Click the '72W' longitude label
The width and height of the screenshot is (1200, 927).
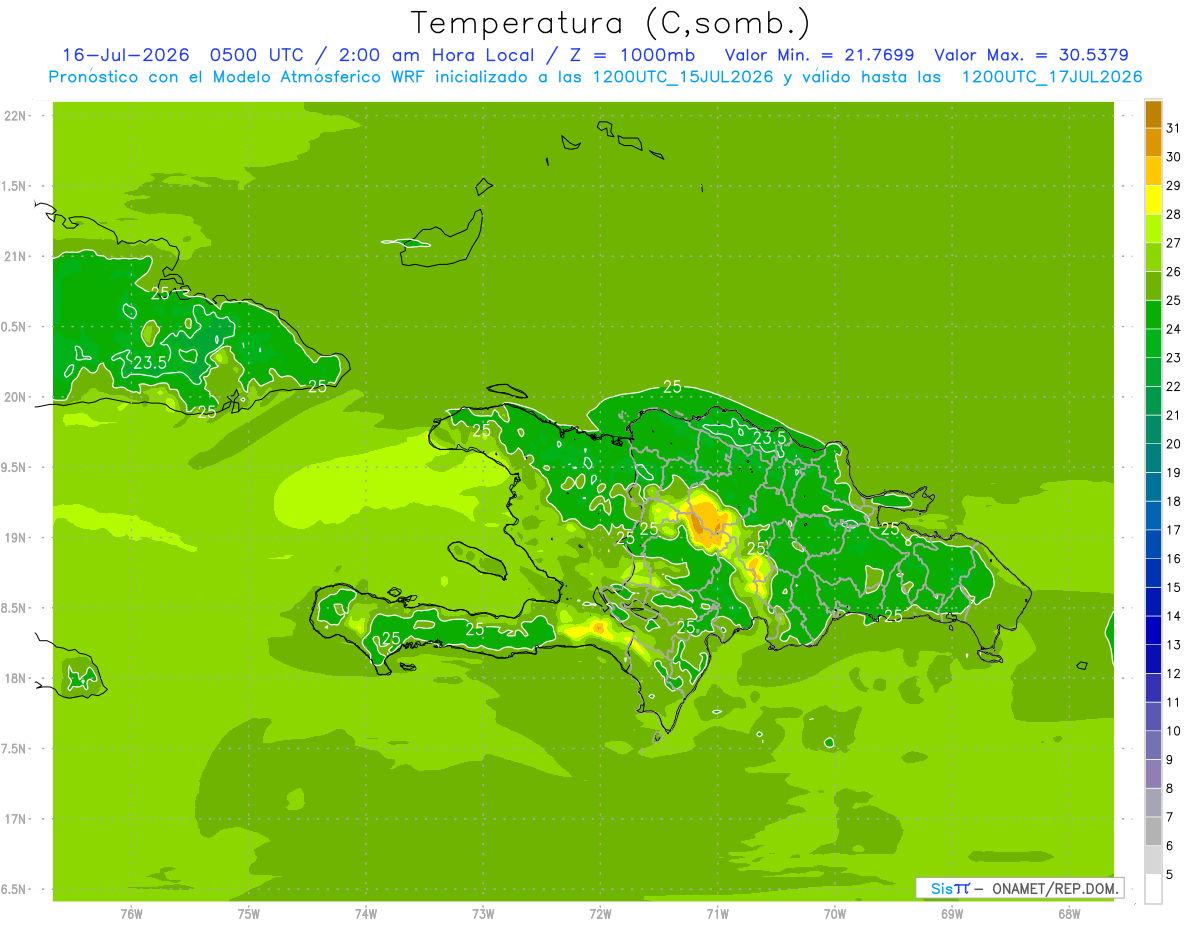[600, 913]
